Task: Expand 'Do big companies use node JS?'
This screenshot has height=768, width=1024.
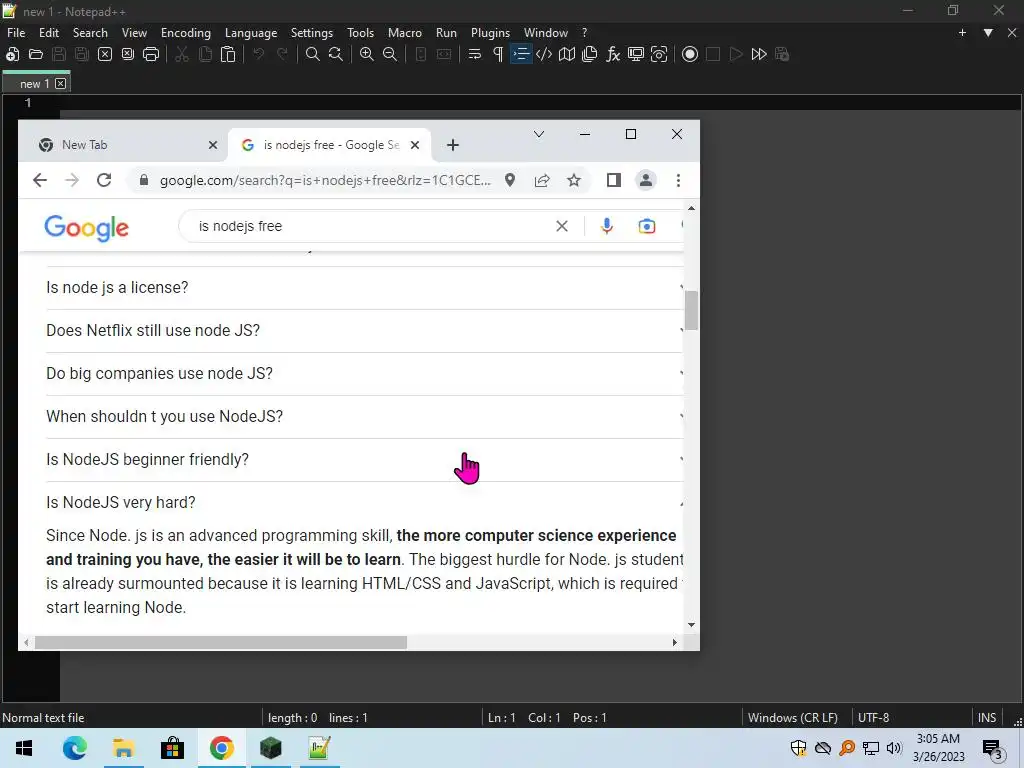Action: (x=364, y=374)
